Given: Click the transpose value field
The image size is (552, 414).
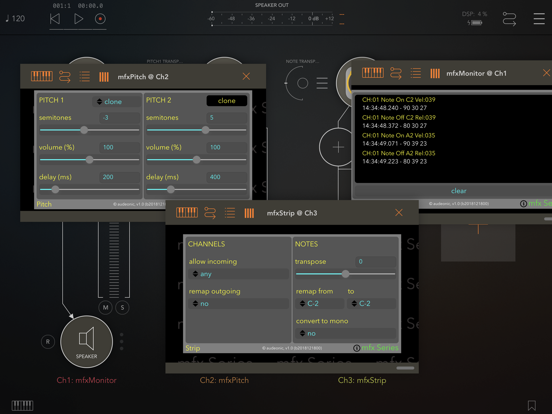Looking at the screenshot, I should [375, 262].
